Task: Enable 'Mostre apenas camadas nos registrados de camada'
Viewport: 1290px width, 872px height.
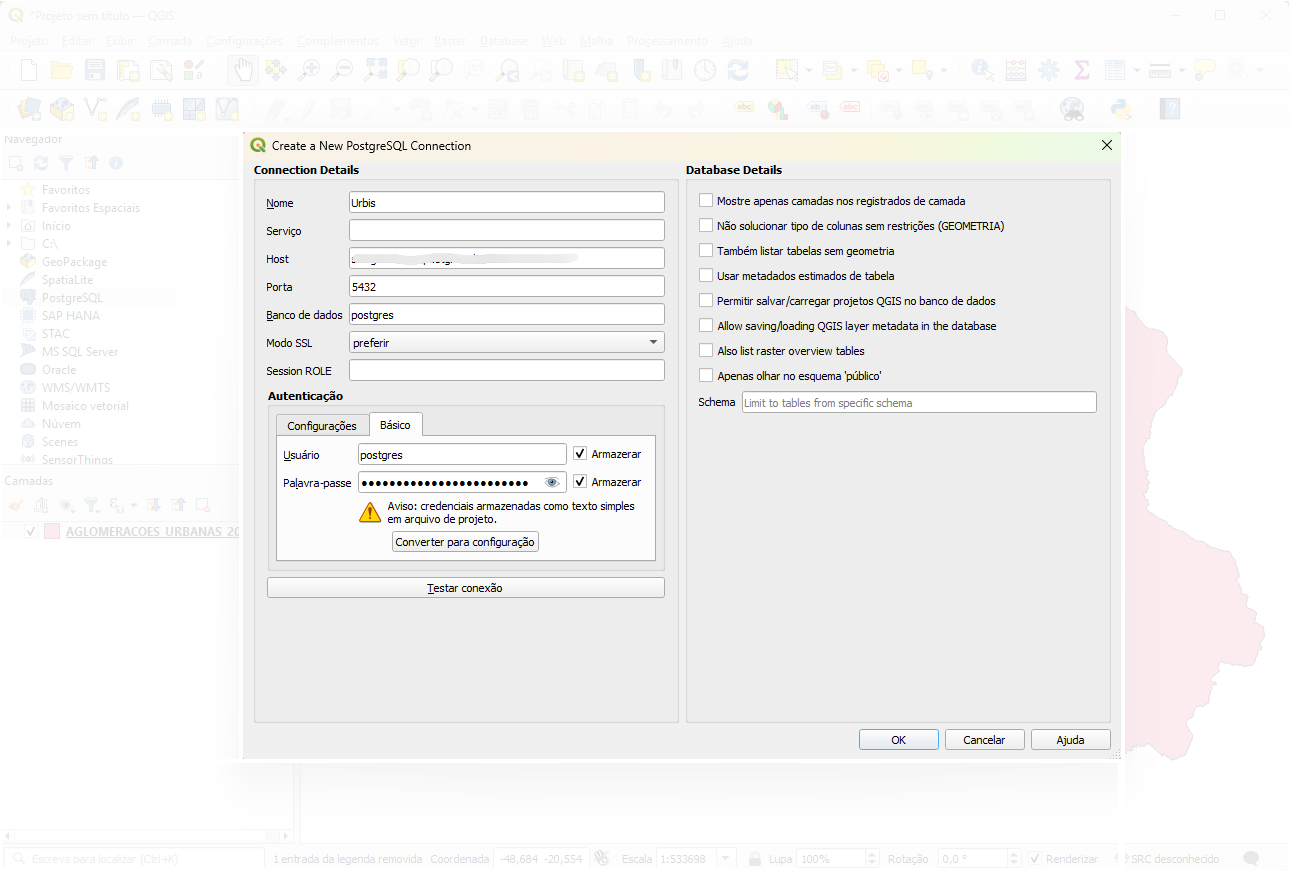Action: coord(707,201)
